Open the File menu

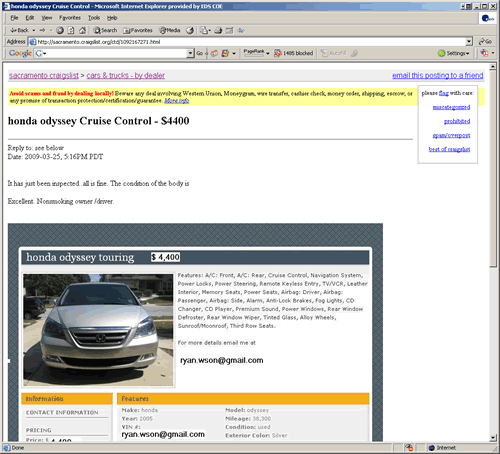(14, 18)
